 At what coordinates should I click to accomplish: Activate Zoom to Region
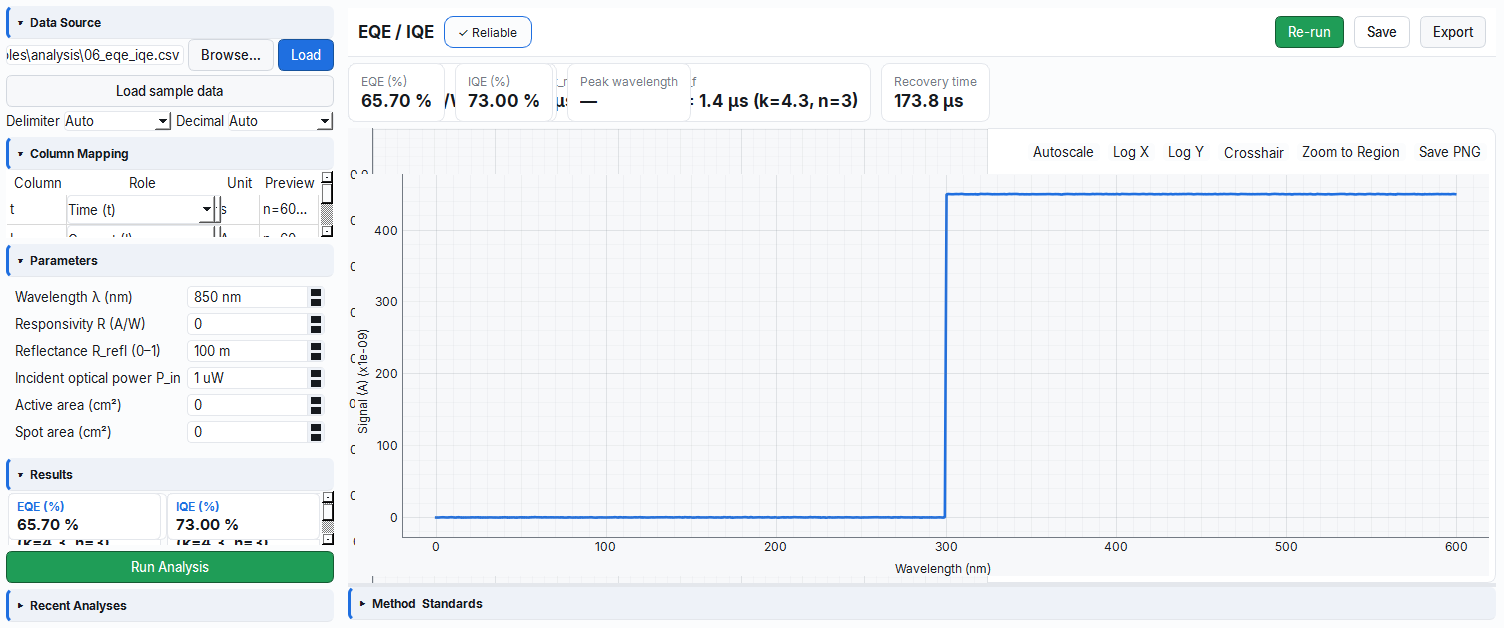coord(1351,152)
